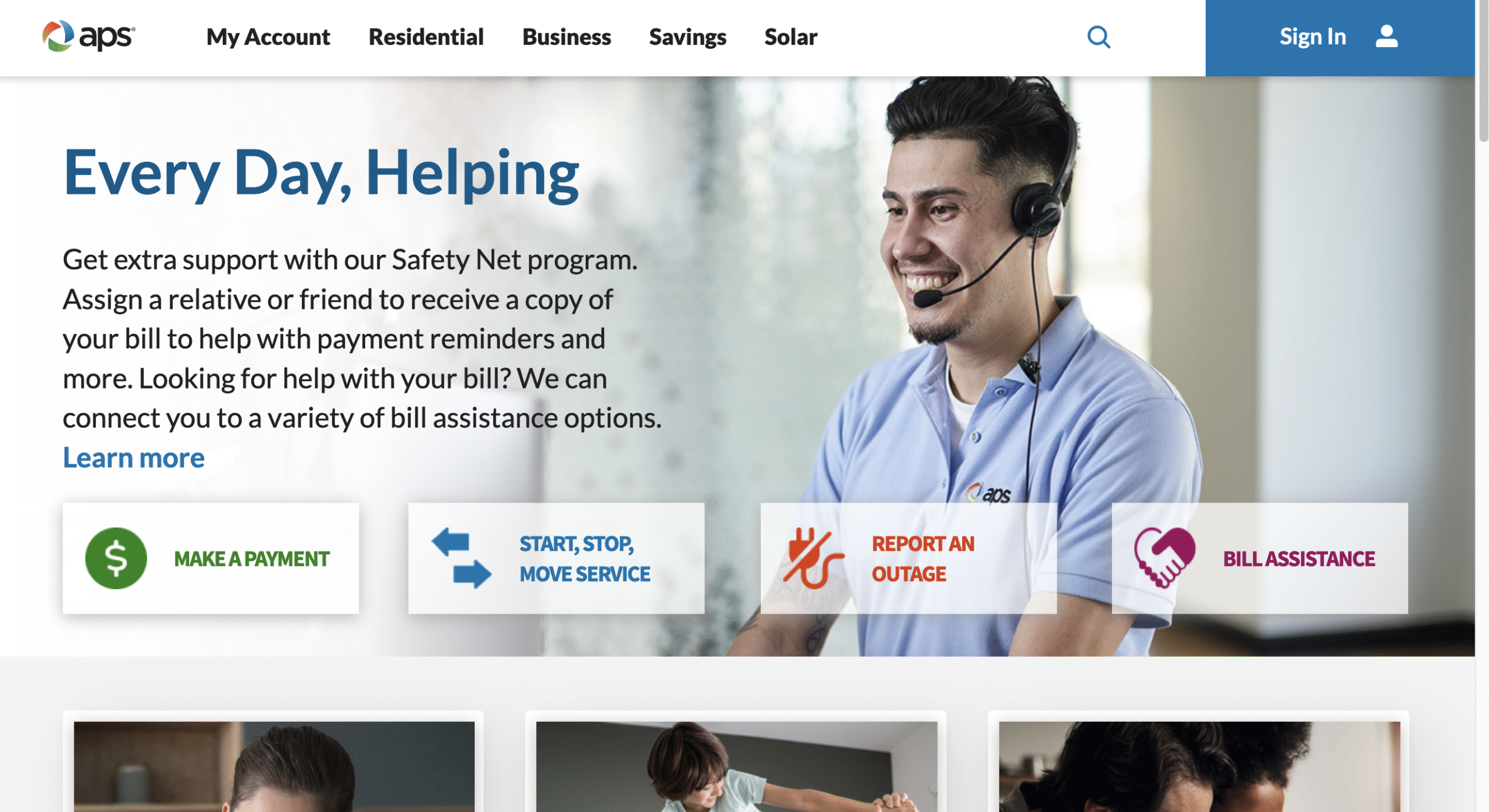The width and height of the screenshot is (1489, 812).
Task: Select START, STOP, MOVE SERVICE text
Action: pyautogui.click(x=585, y=559)
